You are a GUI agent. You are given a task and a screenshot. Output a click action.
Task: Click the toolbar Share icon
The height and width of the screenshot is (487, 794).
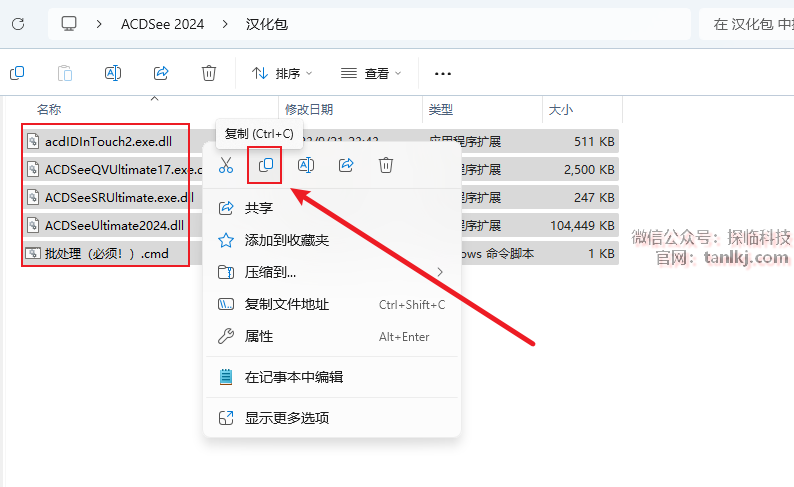(161, 73)
